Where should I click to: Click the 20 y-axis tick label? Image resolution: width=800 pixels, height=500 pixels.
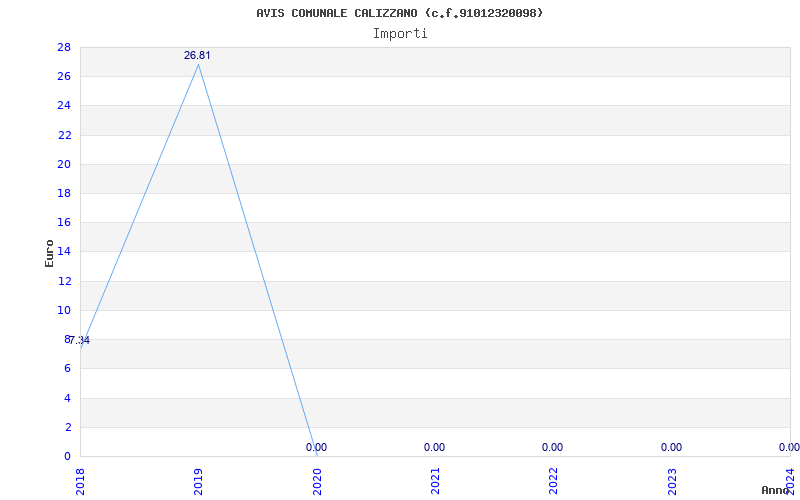click(x=64, y=164)
